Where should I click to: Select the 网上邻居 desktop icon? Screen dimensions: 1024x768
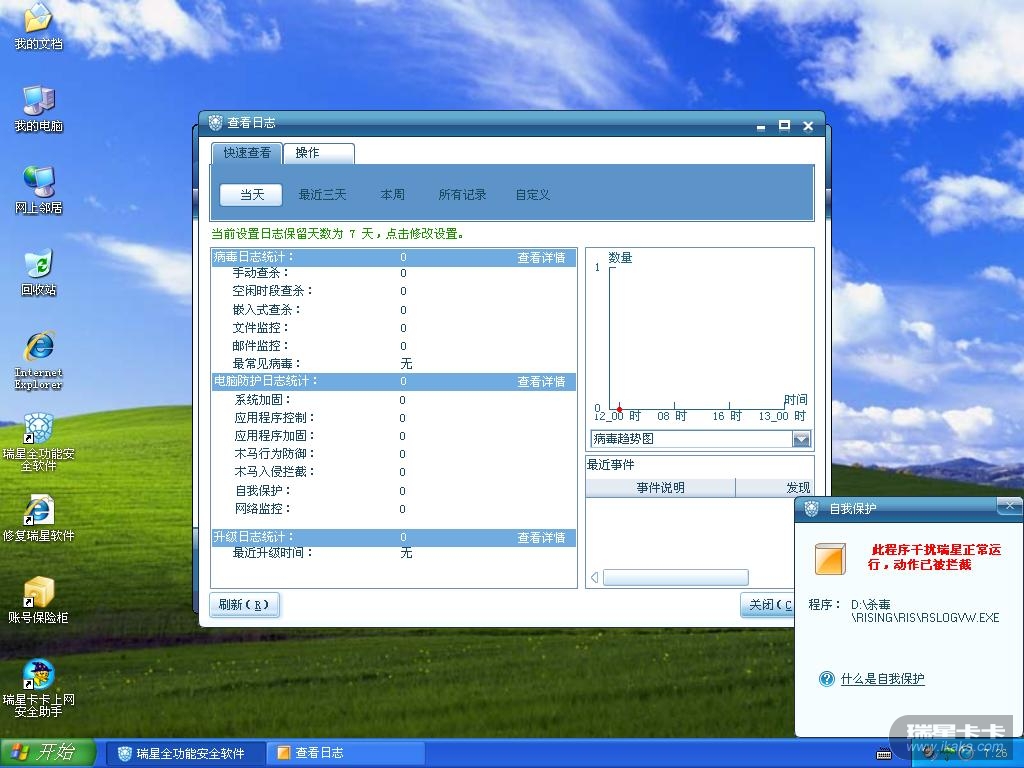(38, 190)
